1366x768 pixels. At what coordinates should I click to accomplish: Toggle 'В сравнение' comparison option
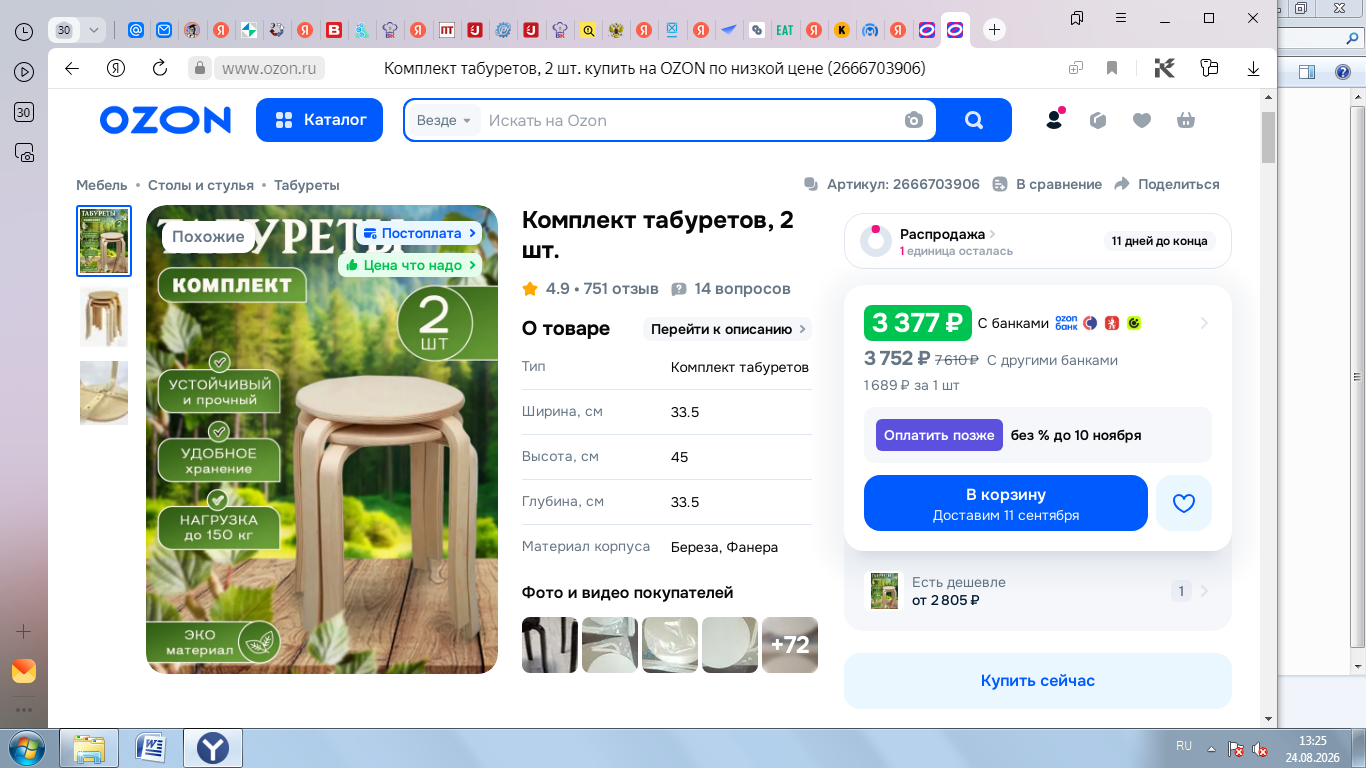point(1047,184)
